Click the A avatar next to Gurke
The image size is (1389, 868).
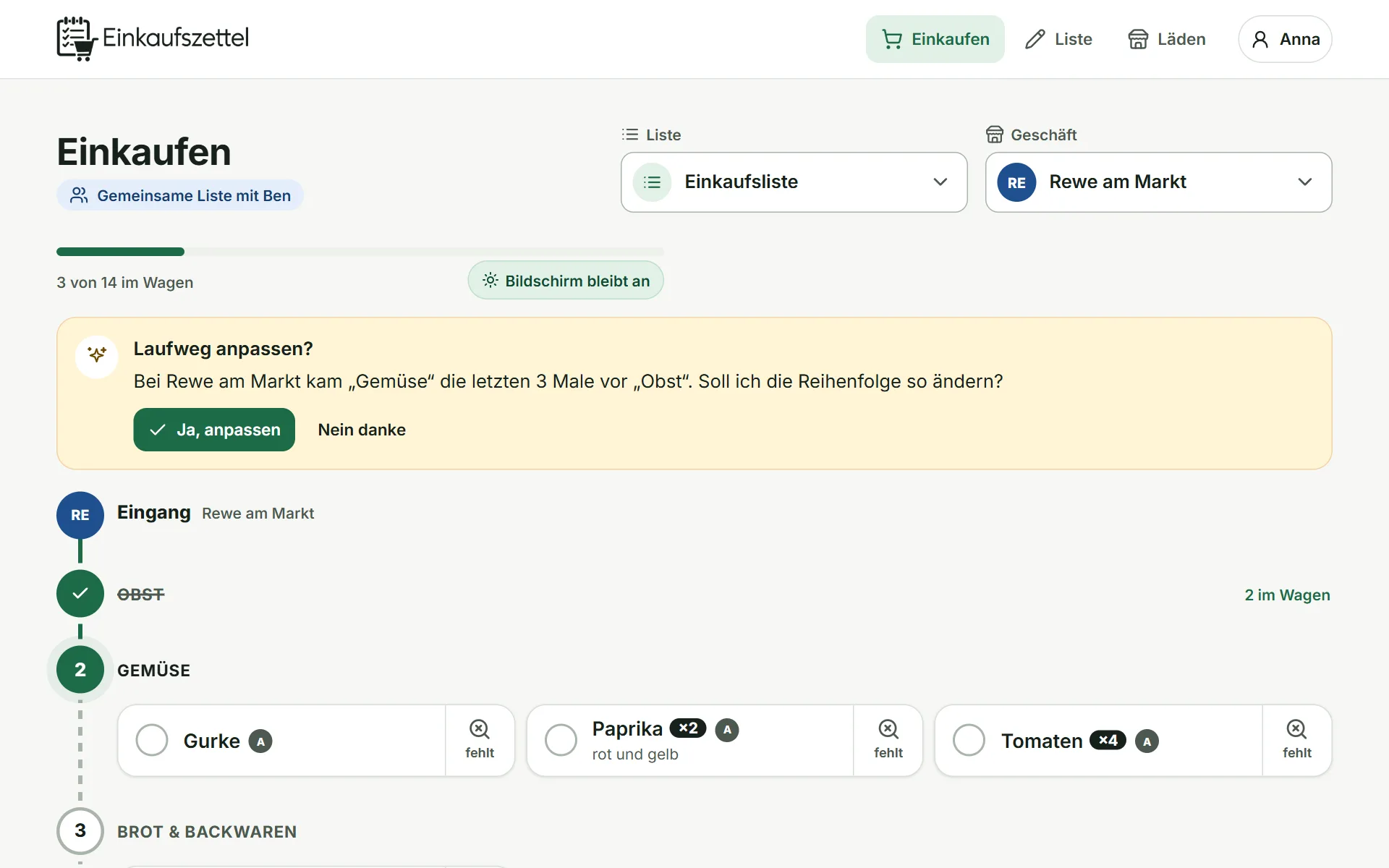coord(260,741)
